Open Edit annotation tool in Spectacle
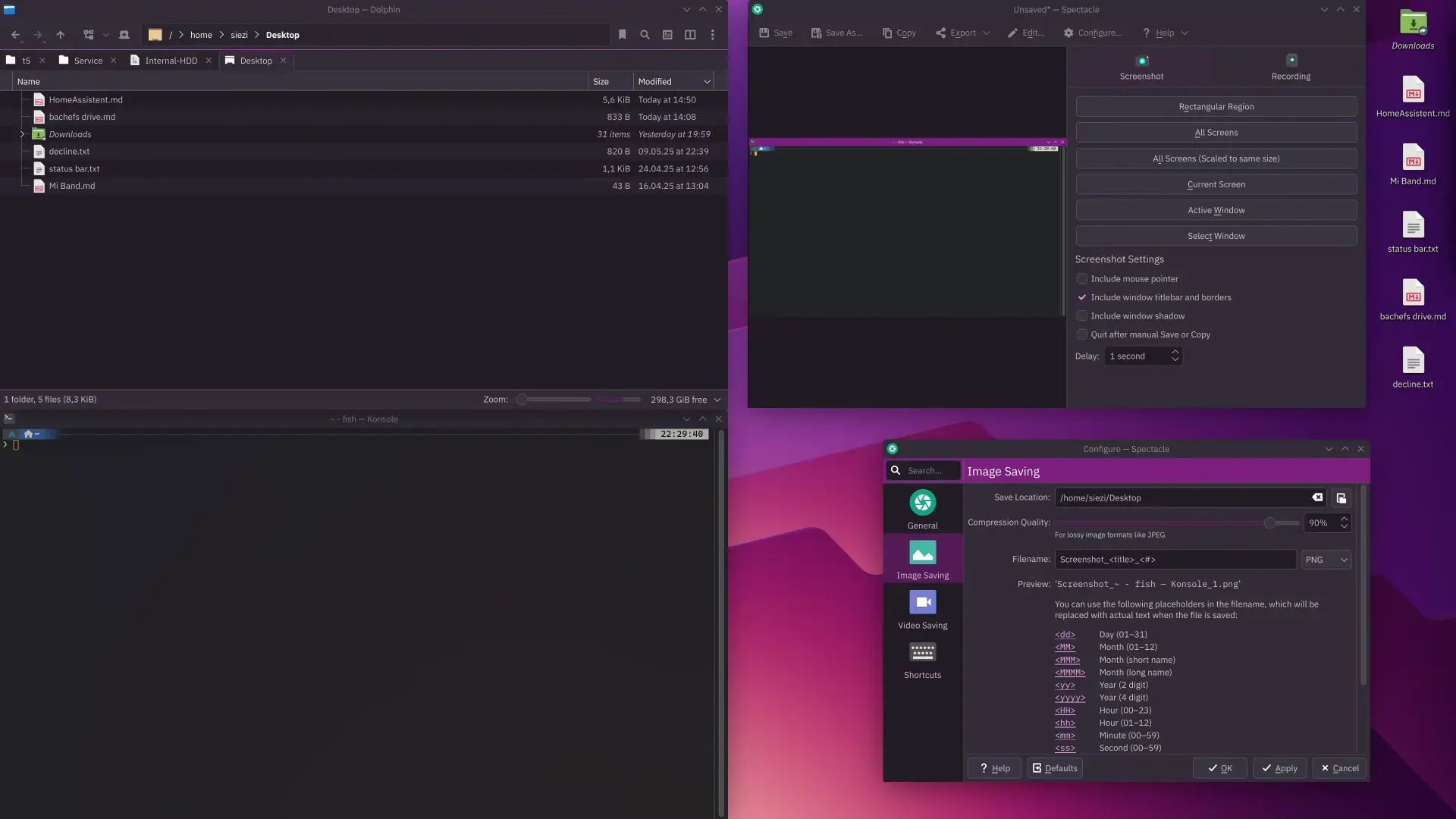Image resolution: width=1456 pixels, height=819 pixels. coord(1026,33)
